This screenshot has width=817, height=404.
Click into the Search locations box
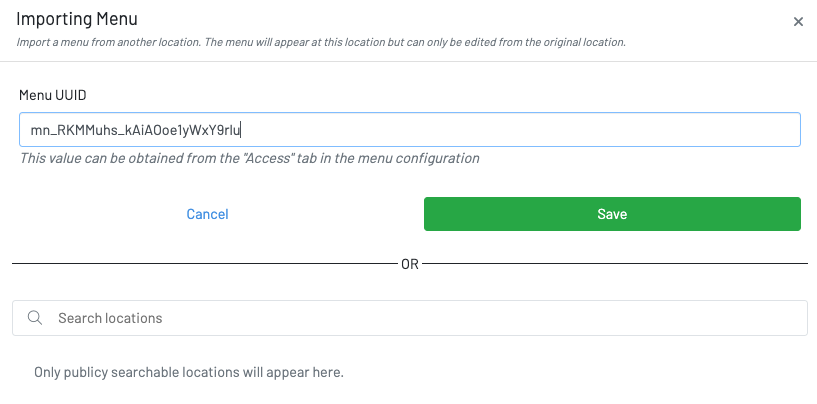(x=420, y=318)
